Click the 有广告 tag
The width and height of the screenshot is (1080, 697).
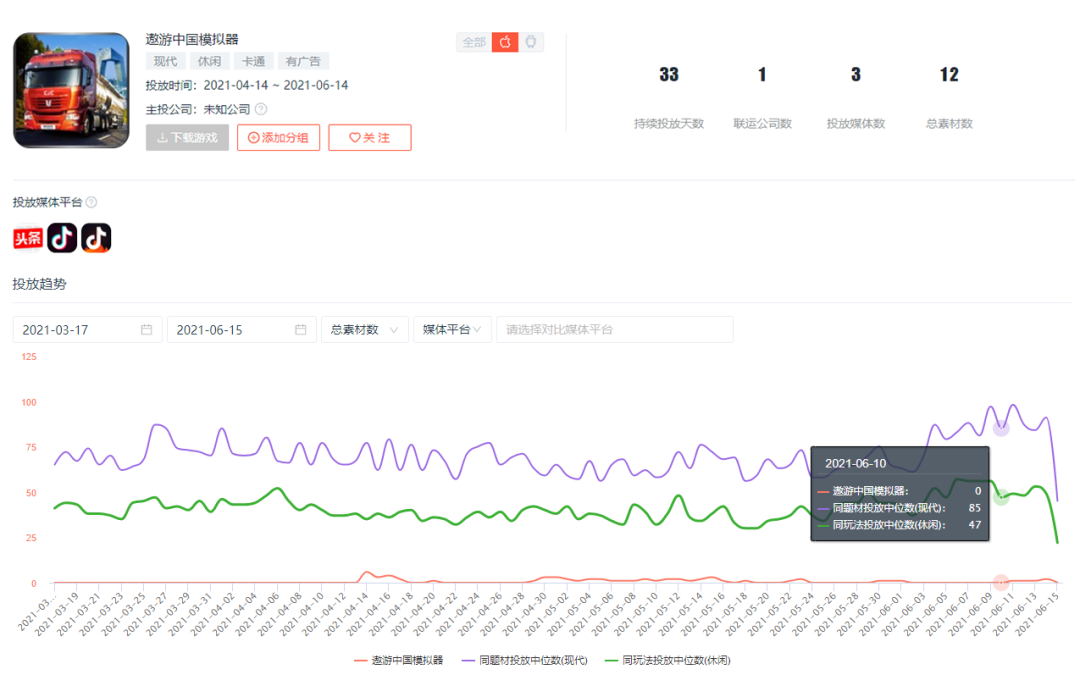point(303,61)
